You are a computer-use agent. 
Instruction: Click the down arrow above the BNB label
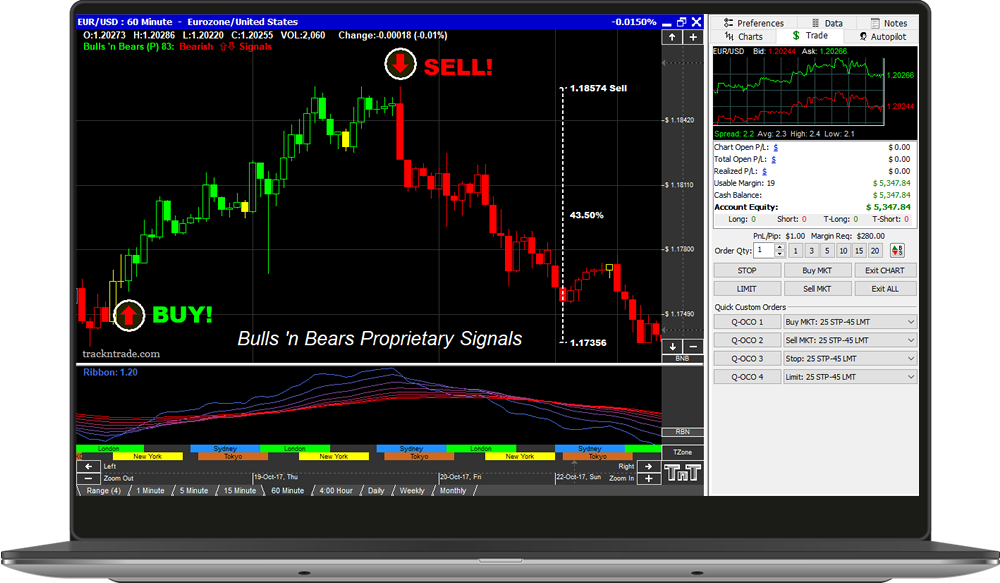(672, 346)
